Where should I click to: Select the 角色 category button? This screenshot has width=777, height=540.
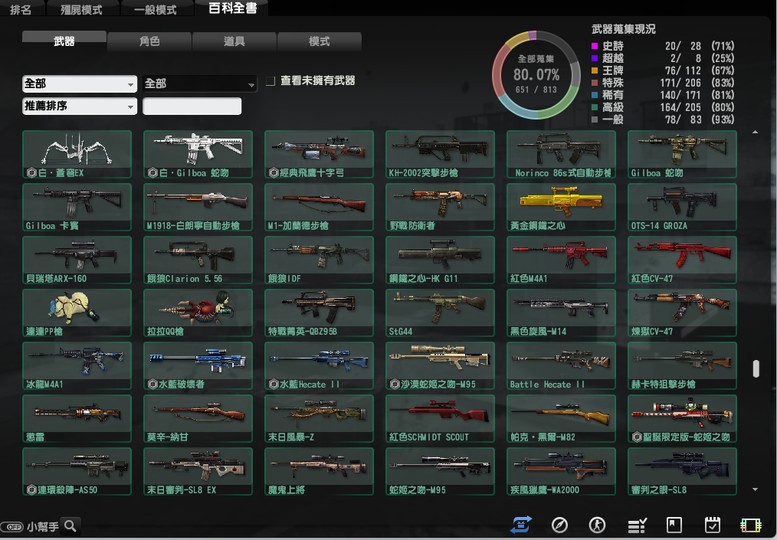tap(150, 42)
